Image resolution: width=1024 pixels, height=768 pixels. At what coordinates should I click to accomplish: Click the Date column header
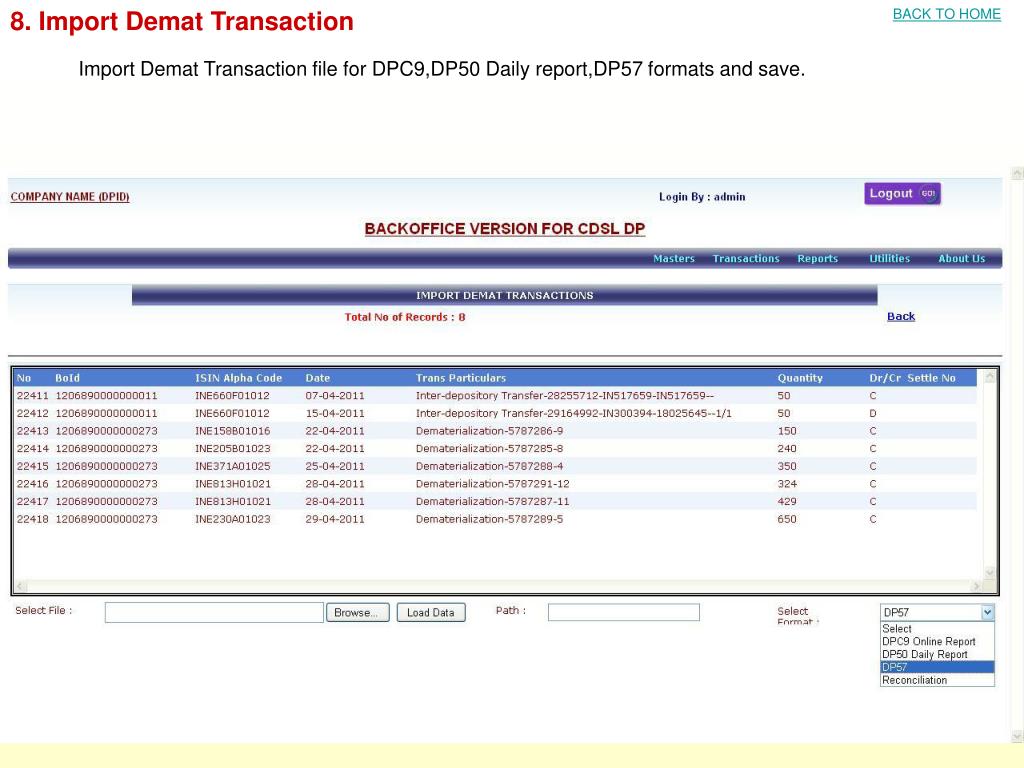(x=317, y=378)
